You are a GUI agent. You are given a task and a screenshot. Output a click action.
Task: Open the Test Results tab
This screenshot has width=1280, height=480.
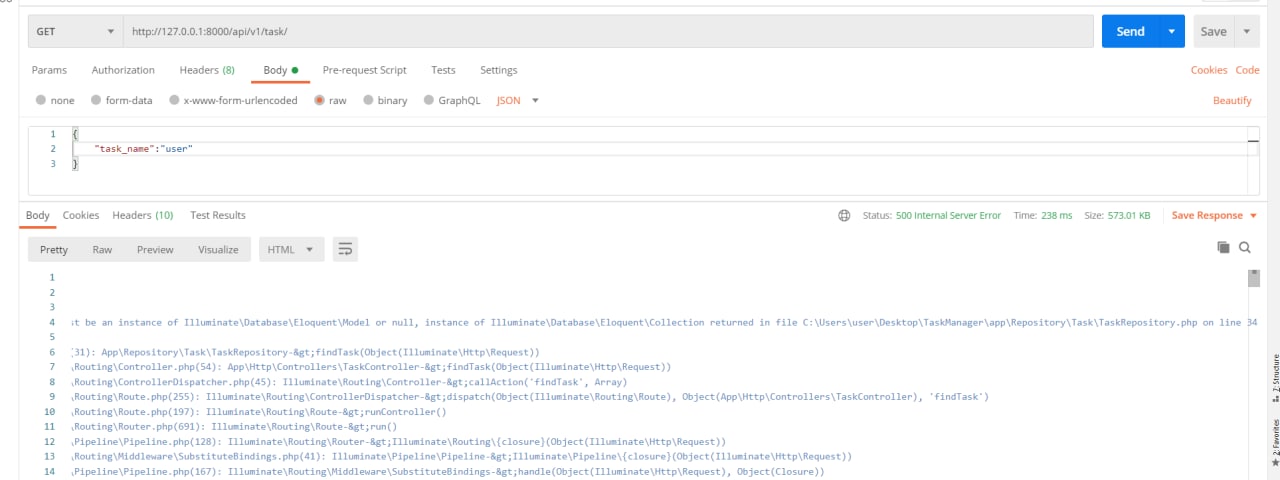point(218,215)
